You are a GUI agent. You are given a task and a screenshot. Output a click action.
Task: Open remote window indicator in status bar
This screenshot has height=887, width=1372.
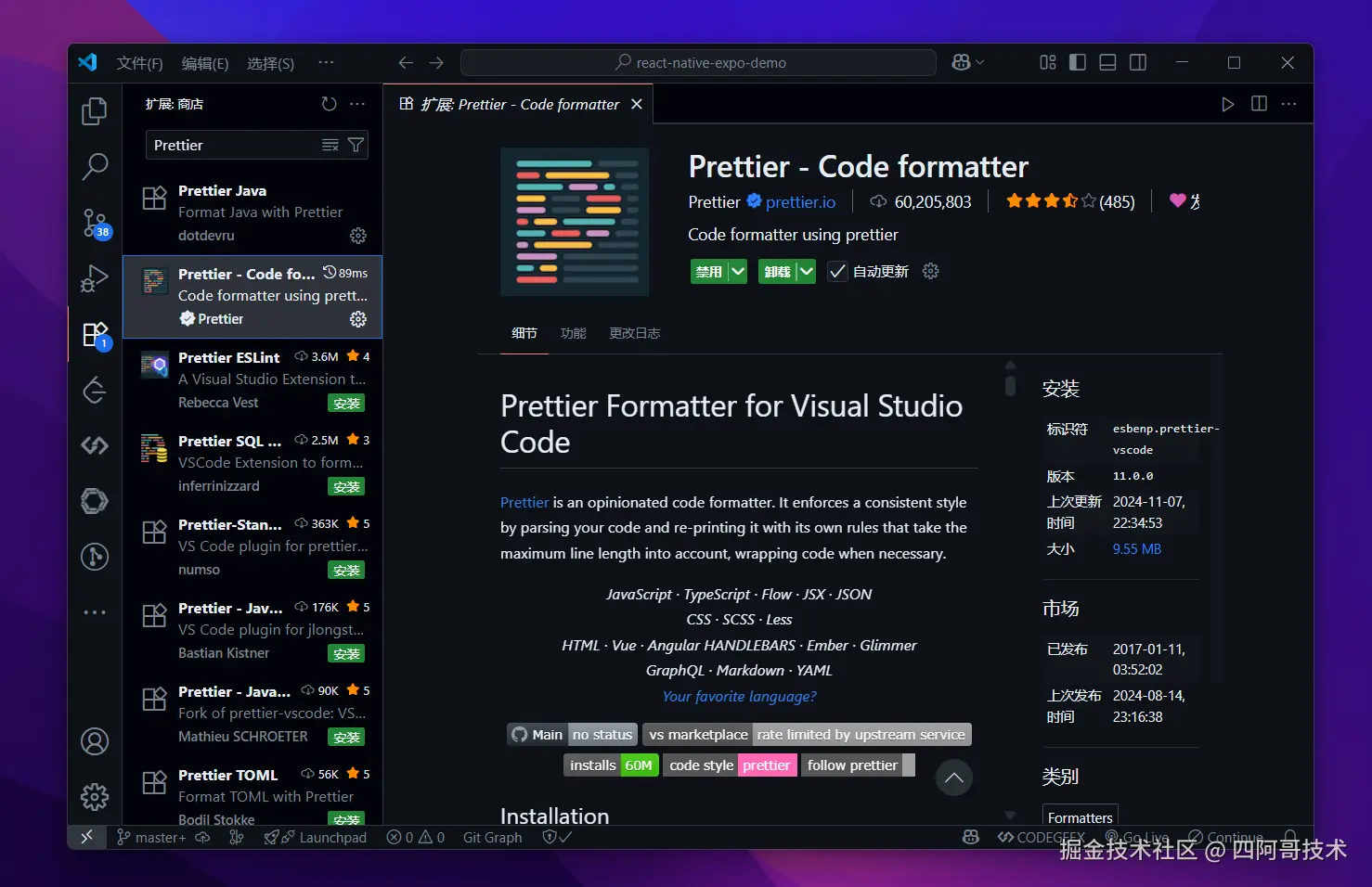tap(87, 837)
